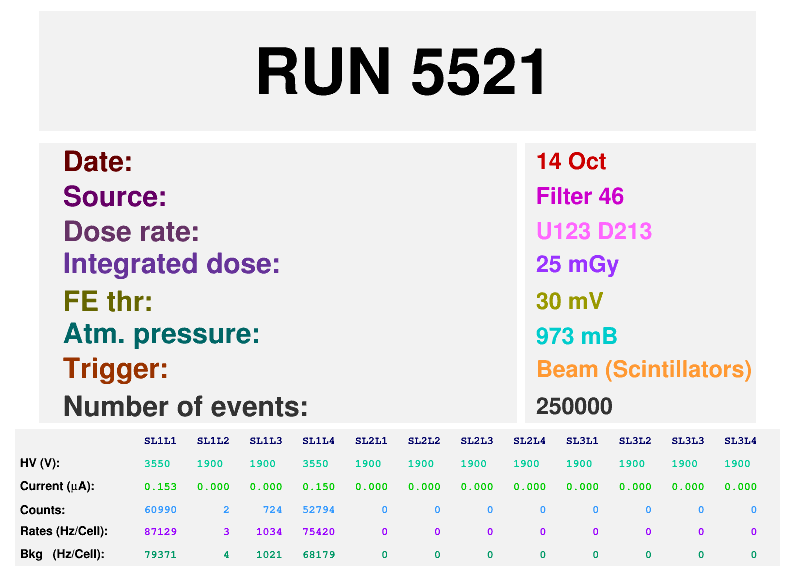Select the Date label
This screenshot has width=796, height=572.
(x=98, y=162)
